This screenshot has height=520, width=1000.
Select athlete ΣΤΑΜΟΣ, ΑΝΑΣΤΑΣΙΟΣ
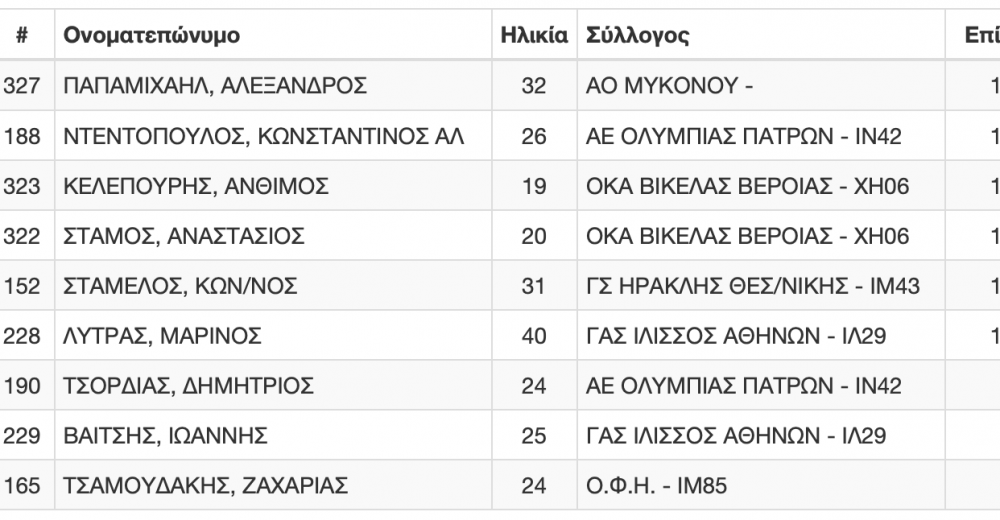184,236
